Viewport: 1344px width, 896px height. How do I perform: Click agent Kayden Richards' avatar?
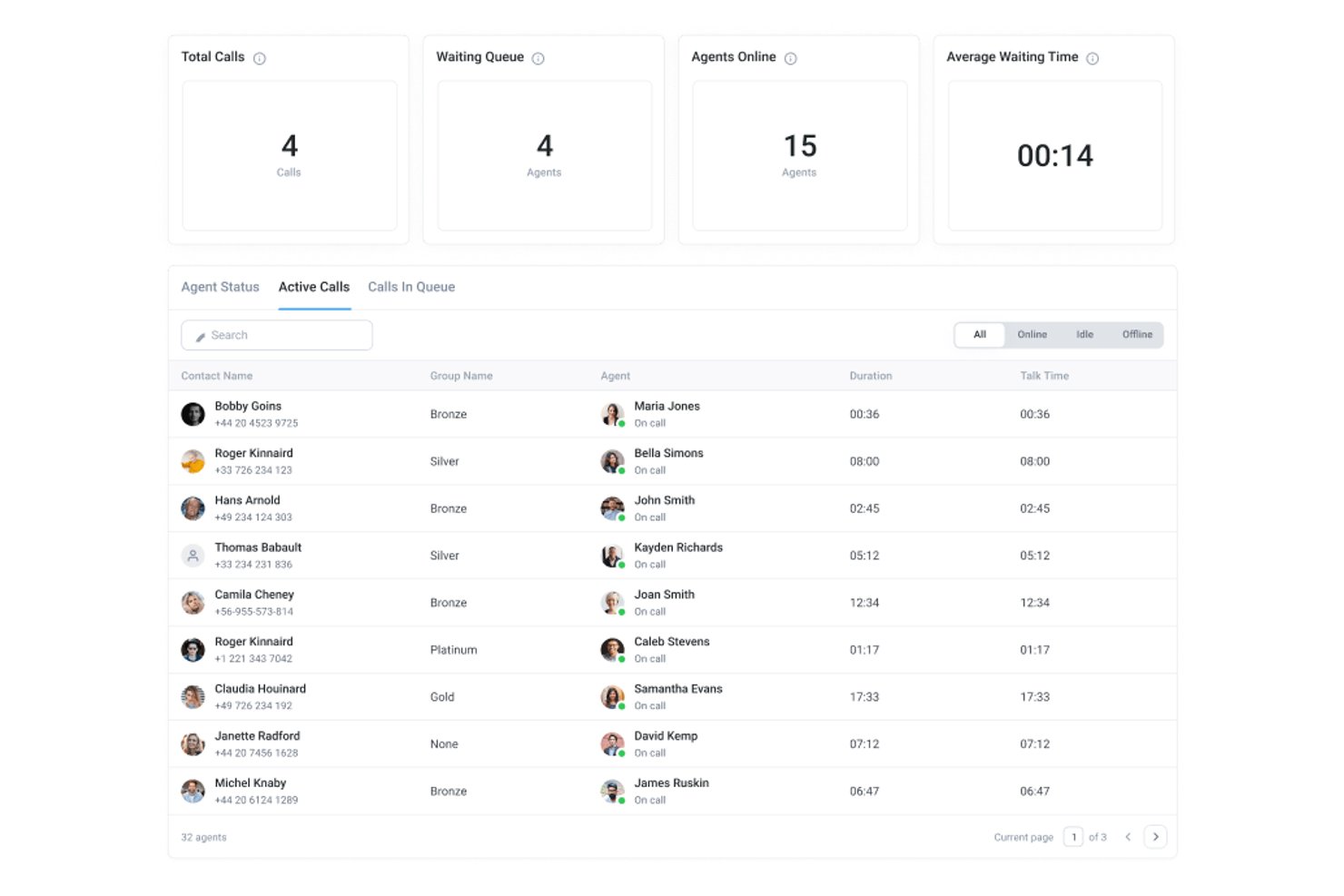613,556
